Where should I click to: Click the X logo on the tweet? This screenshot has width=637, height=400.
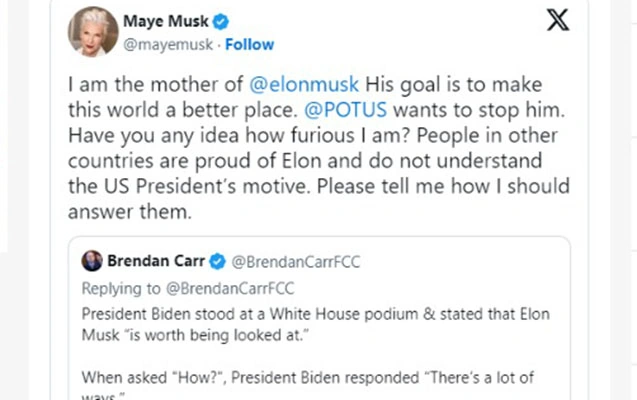(x=557, y=21)
